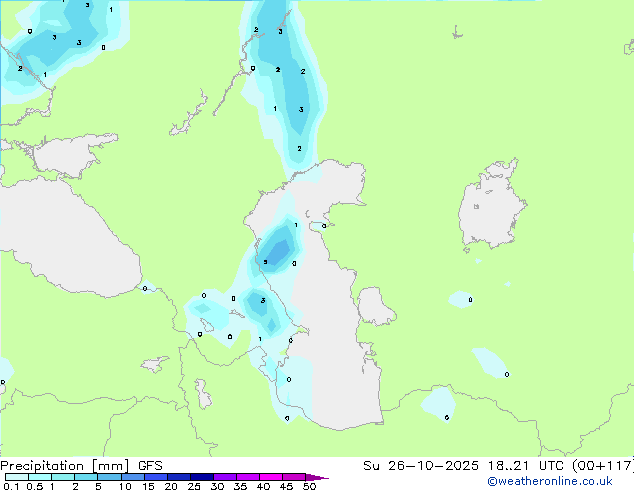Pick the 0.1–0.5 mm lightest legend swatch
This screenshot has height=490, width=634.
tap(17, 477)
